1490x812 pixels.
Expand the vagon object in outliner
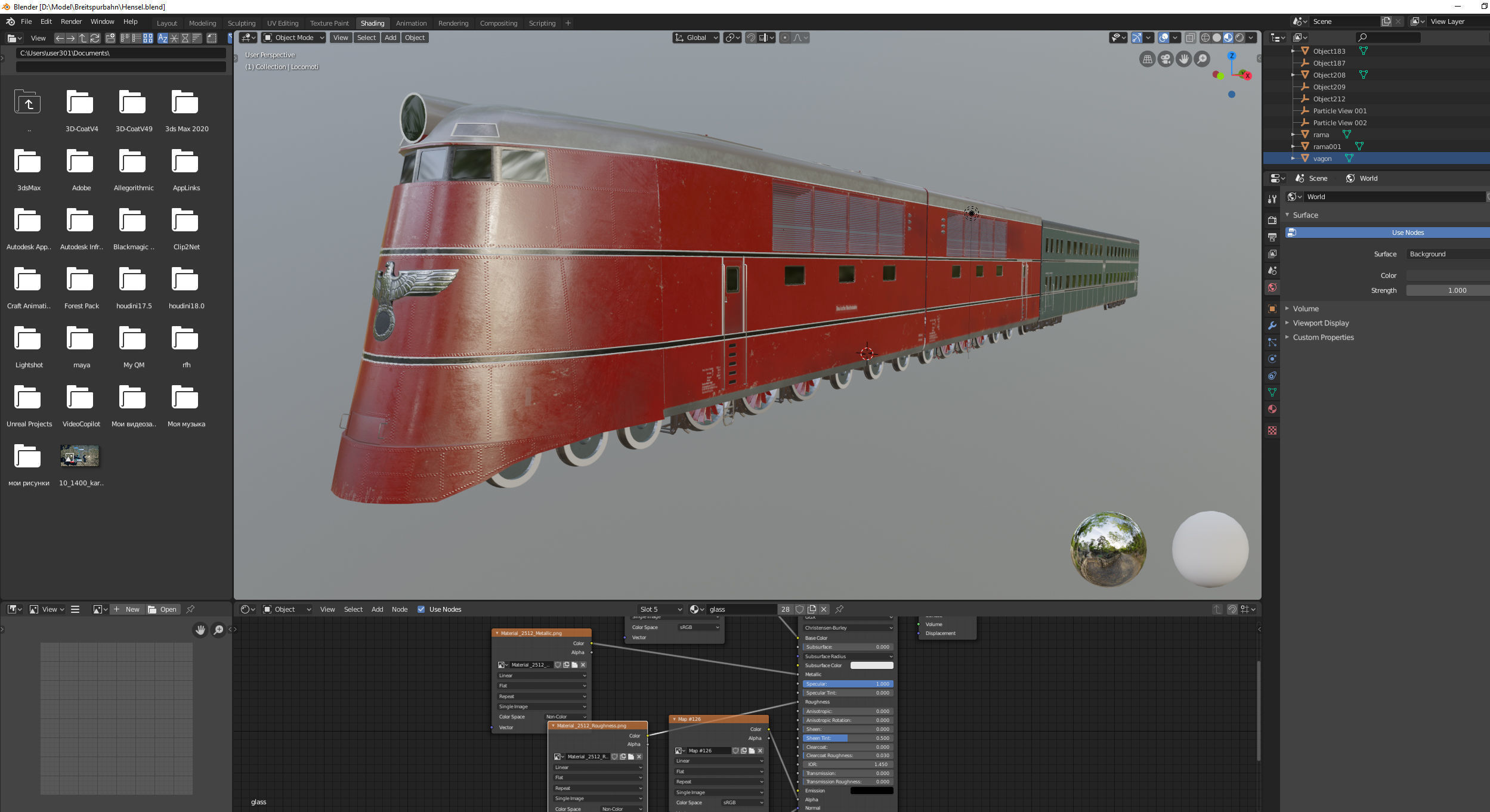1293,159
